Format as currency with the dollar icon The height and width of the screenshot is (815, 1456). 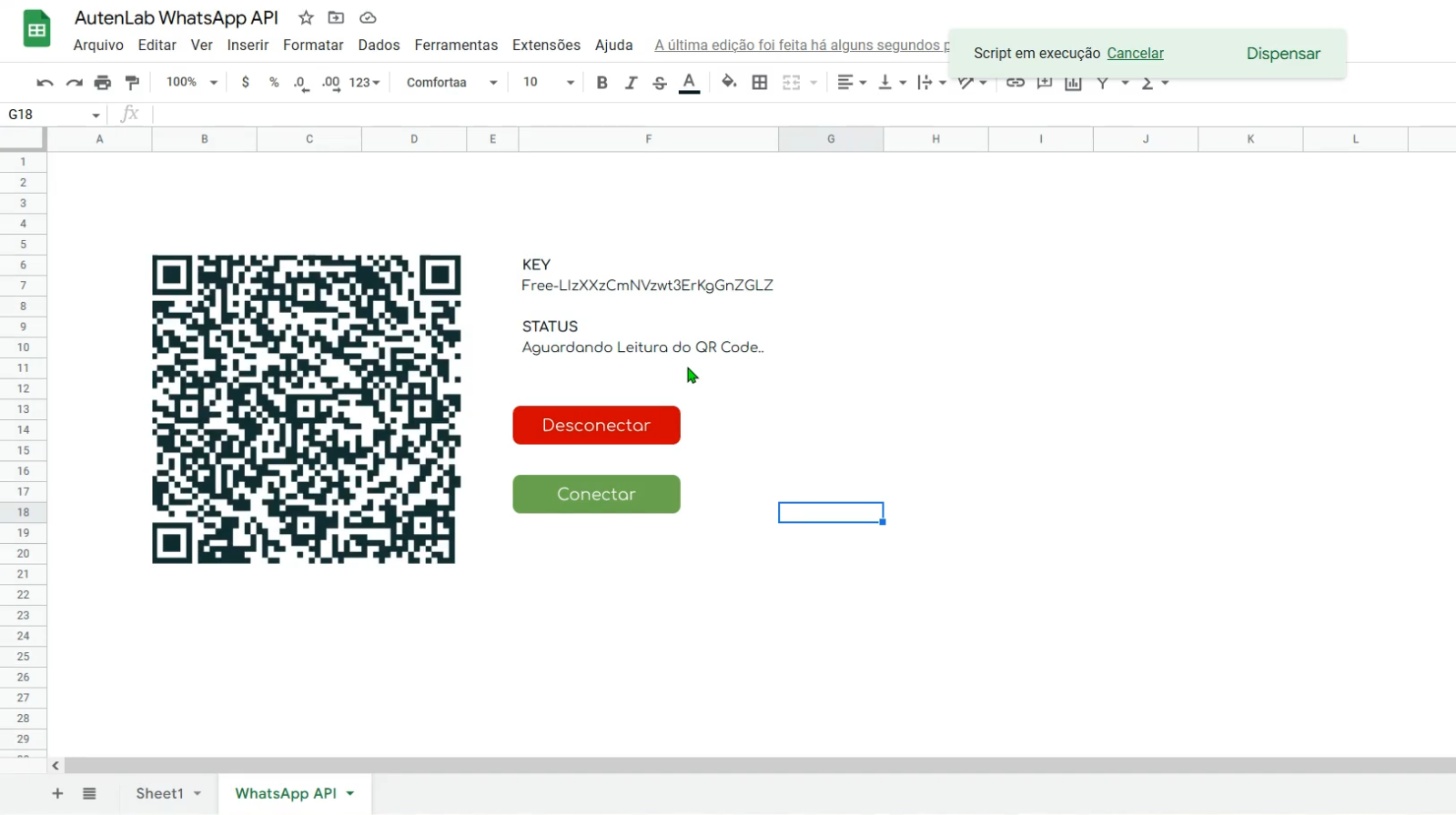tap(245, 82)
